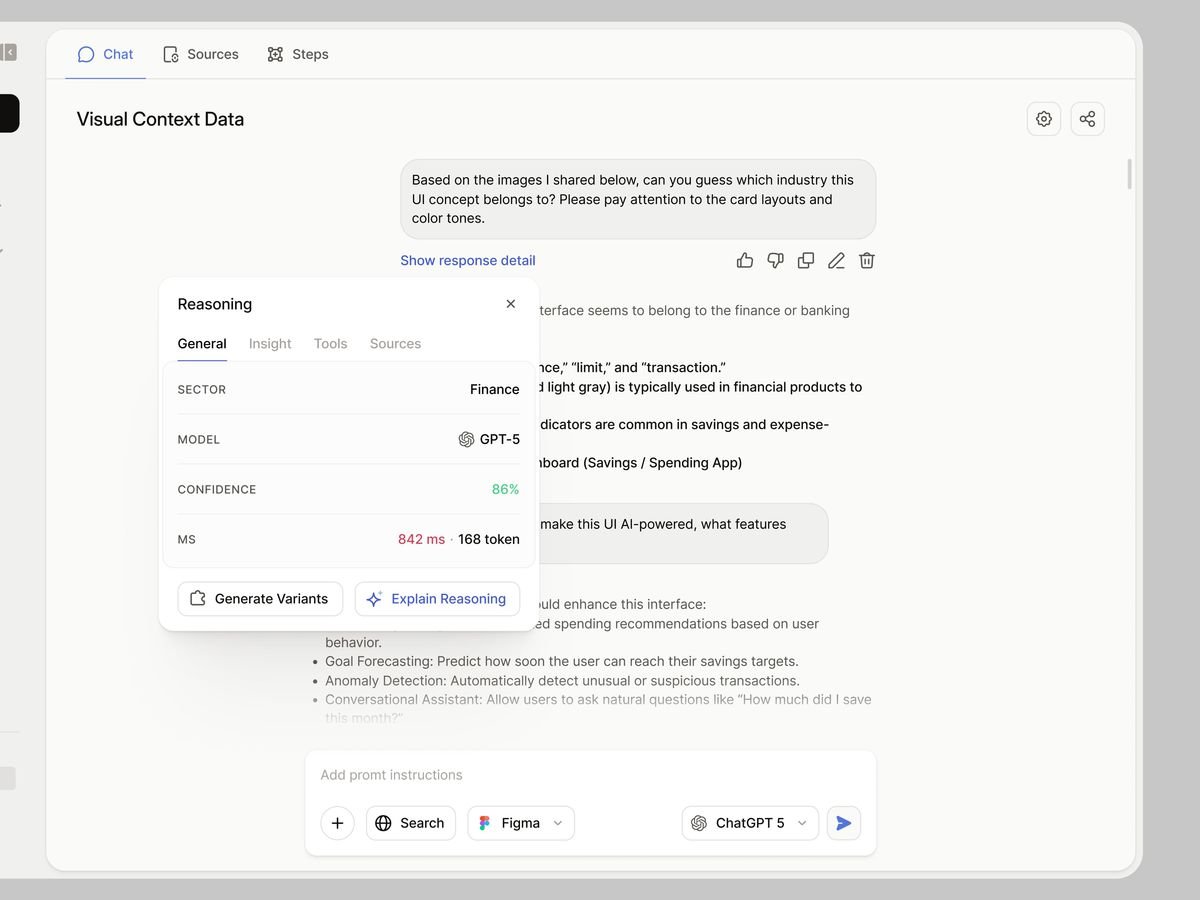
Task: Click the Show response detail link
Action: point(468,260)
